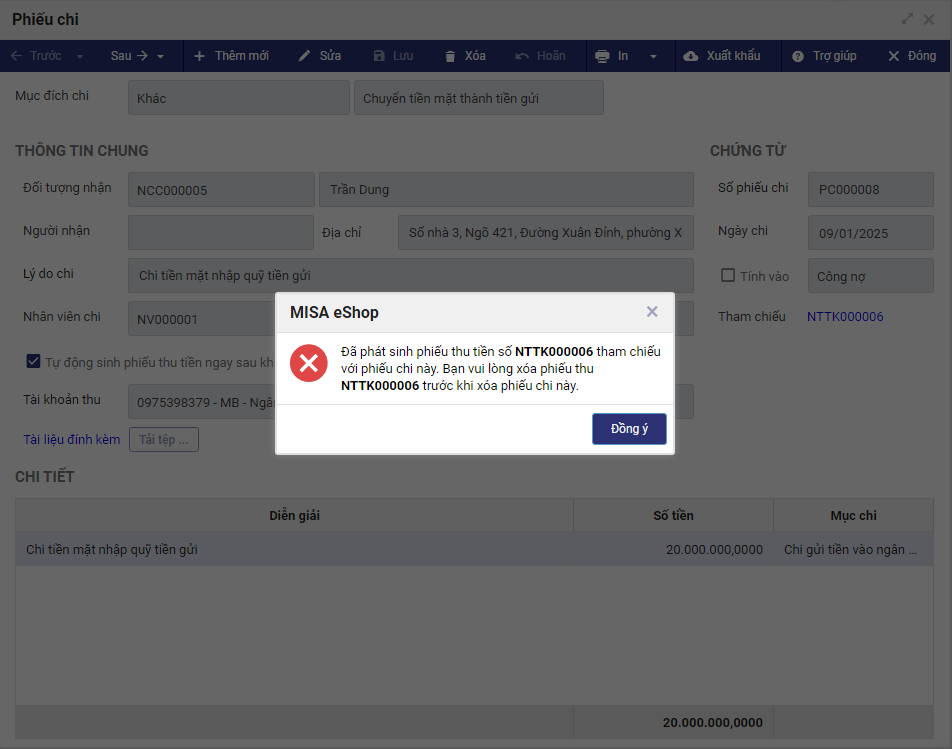
Task: Select the detail row Chi tiền mặt nhập quỹ tiền gửi
Action: coord(474,549)
